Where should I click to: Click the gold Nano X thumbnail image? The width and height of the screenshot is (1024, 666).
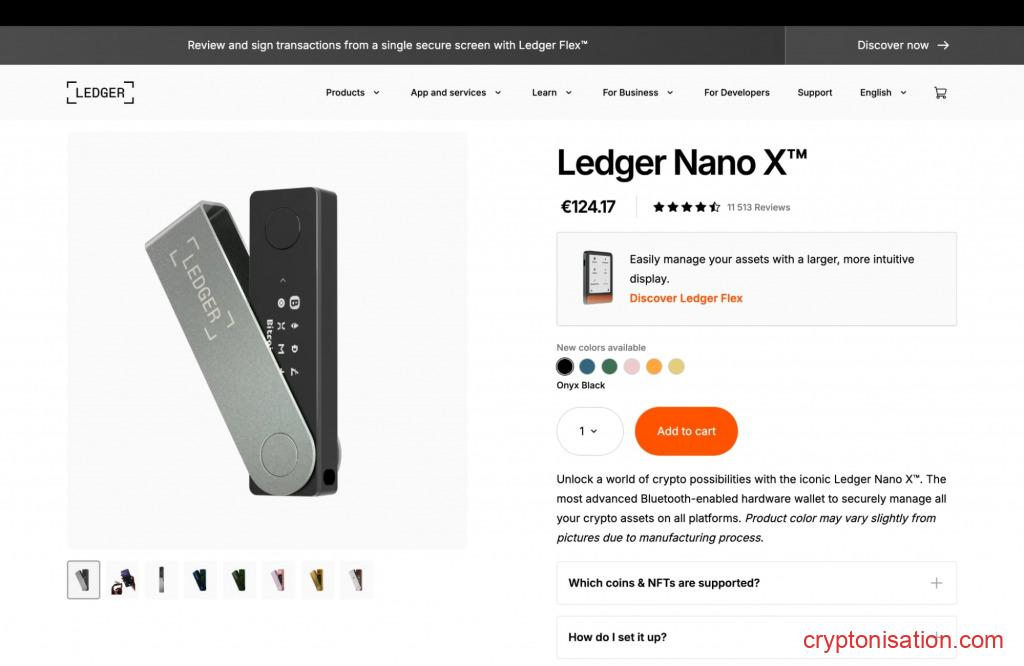pyautogui.click(x=318, y=579)
